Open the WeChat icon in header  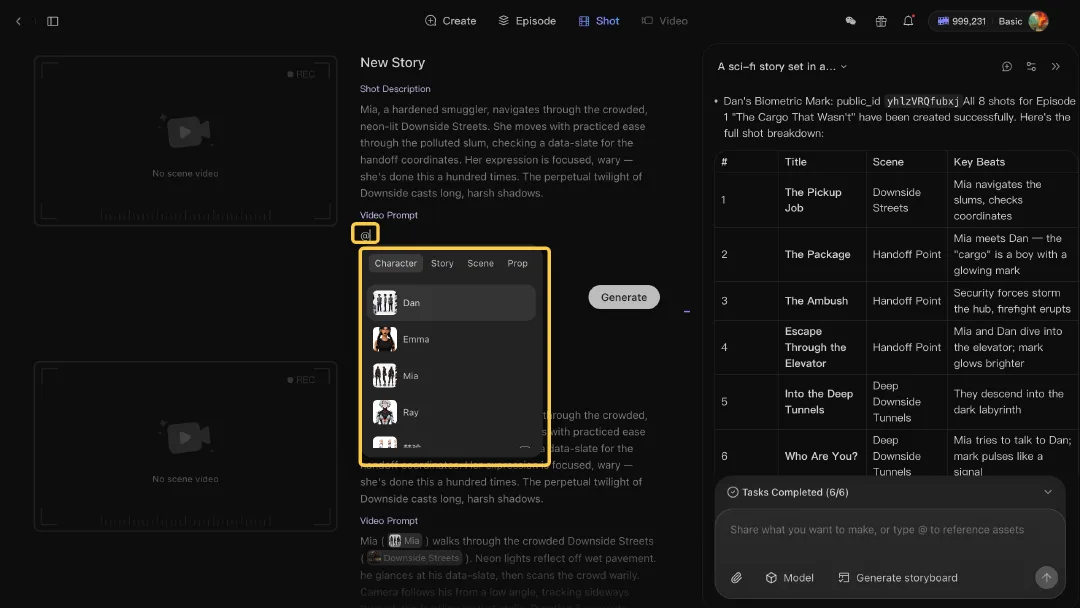tap(851, 21)
